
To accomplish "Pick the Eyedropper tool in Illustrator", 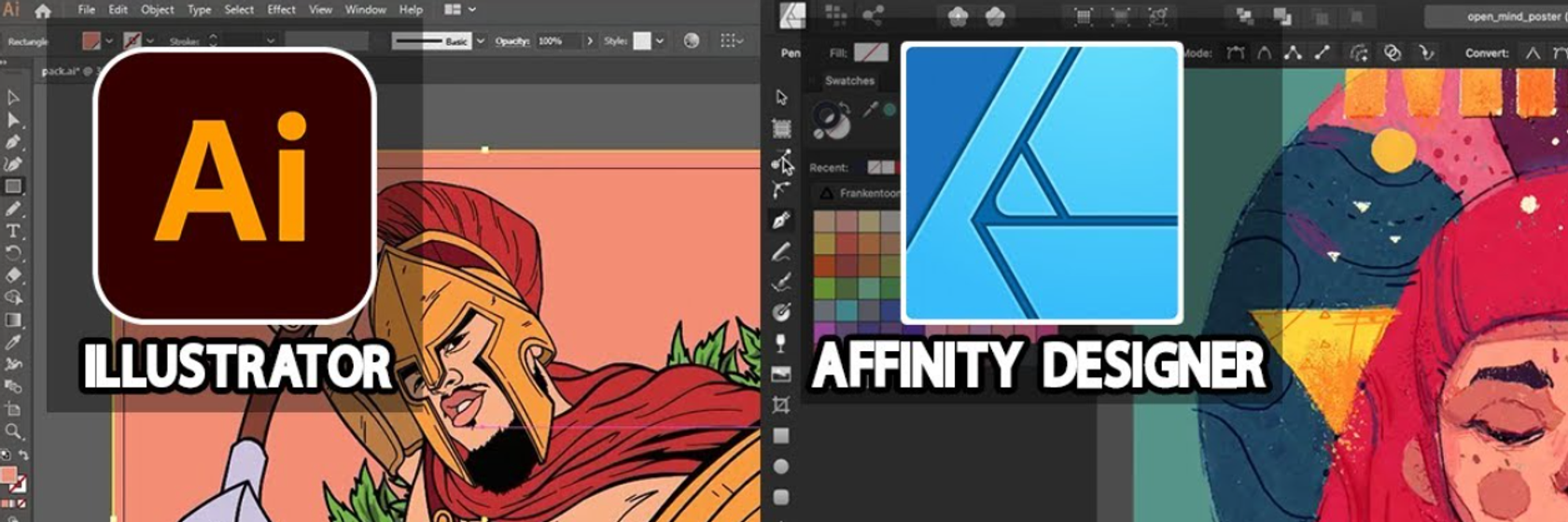I will 13,342.
